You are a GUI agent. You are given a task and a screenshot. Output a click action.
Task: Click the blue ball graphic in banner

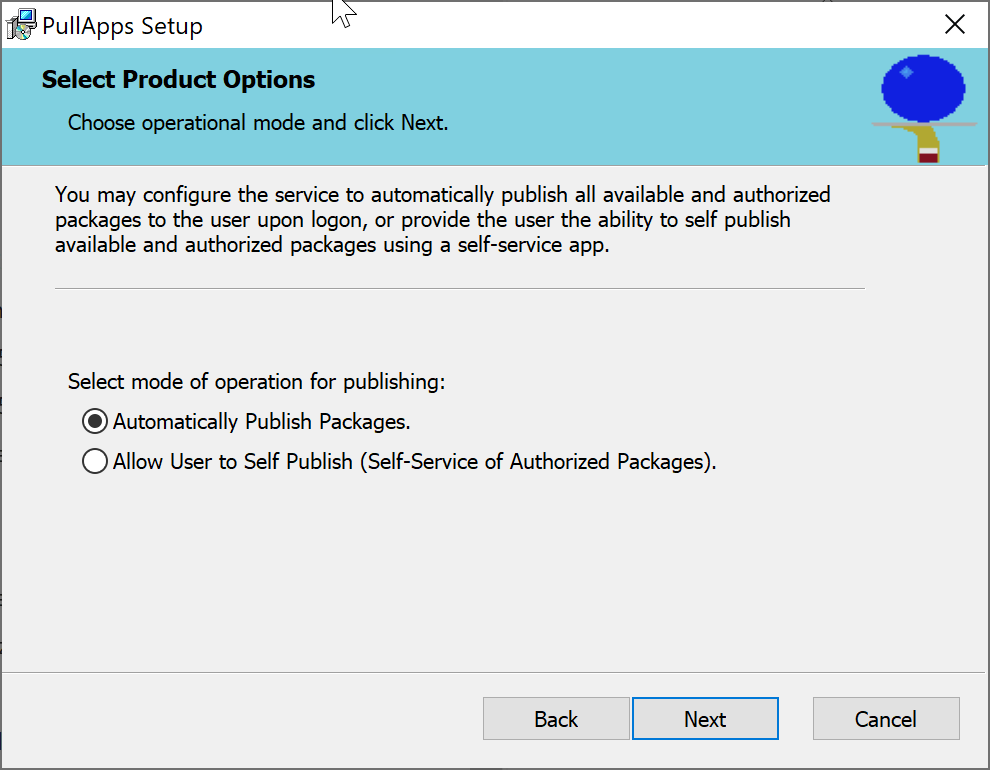pyautogui.click(x=923, y=88)
